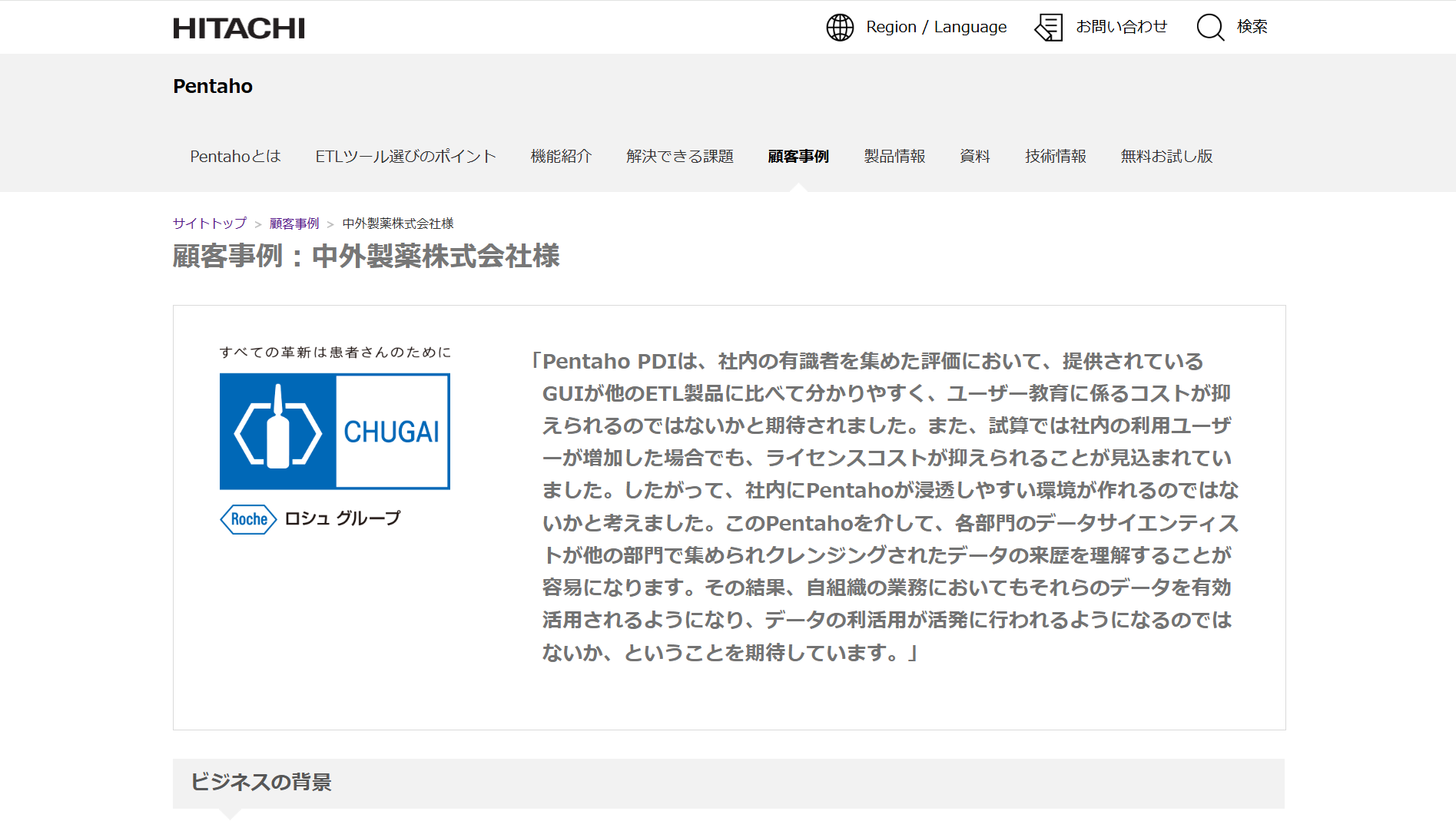1456x821 pixels.
Task: Open the 資料 page link
Action: point(974,156)
